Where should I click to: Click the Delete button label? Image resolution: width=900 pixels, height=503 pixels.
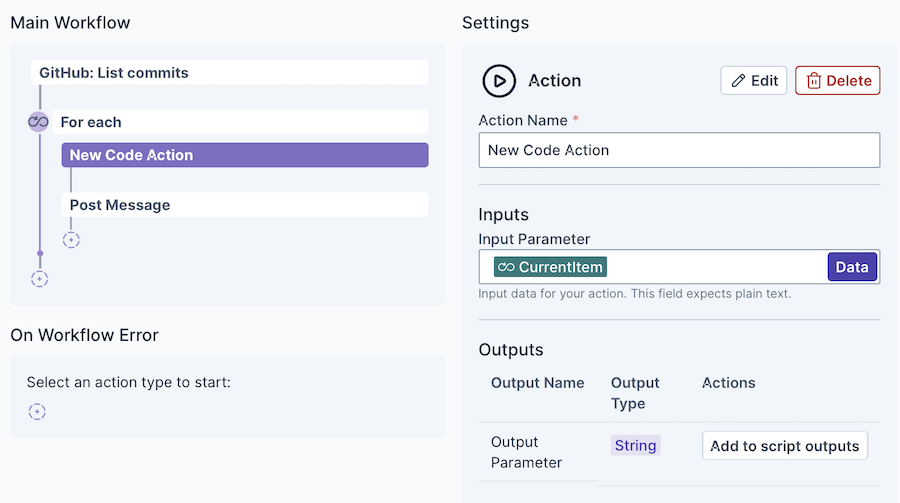tap(849, 81)
